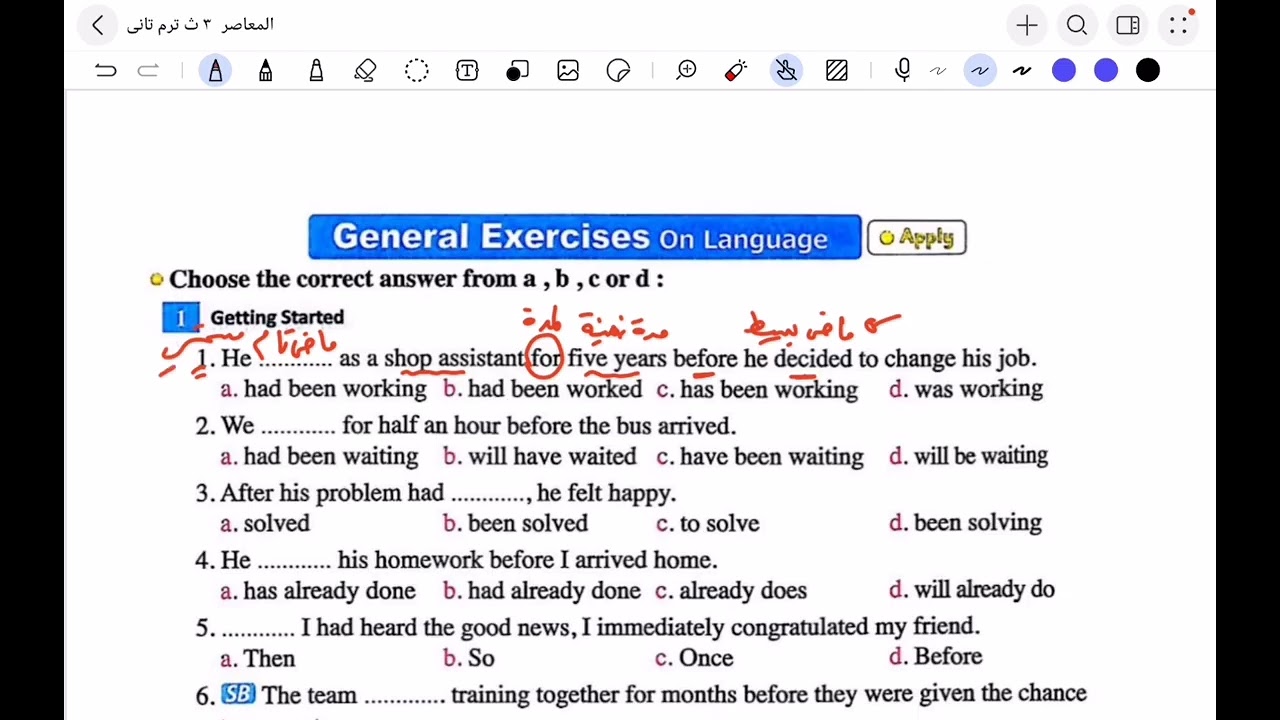Select the lasso selection tool

click(417, 70)
